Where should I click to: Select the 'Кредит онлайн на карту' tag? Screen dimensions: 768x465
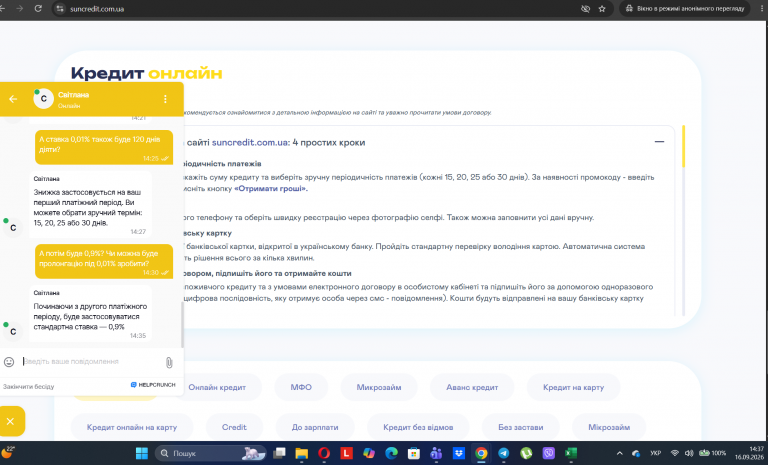(132, 427)
